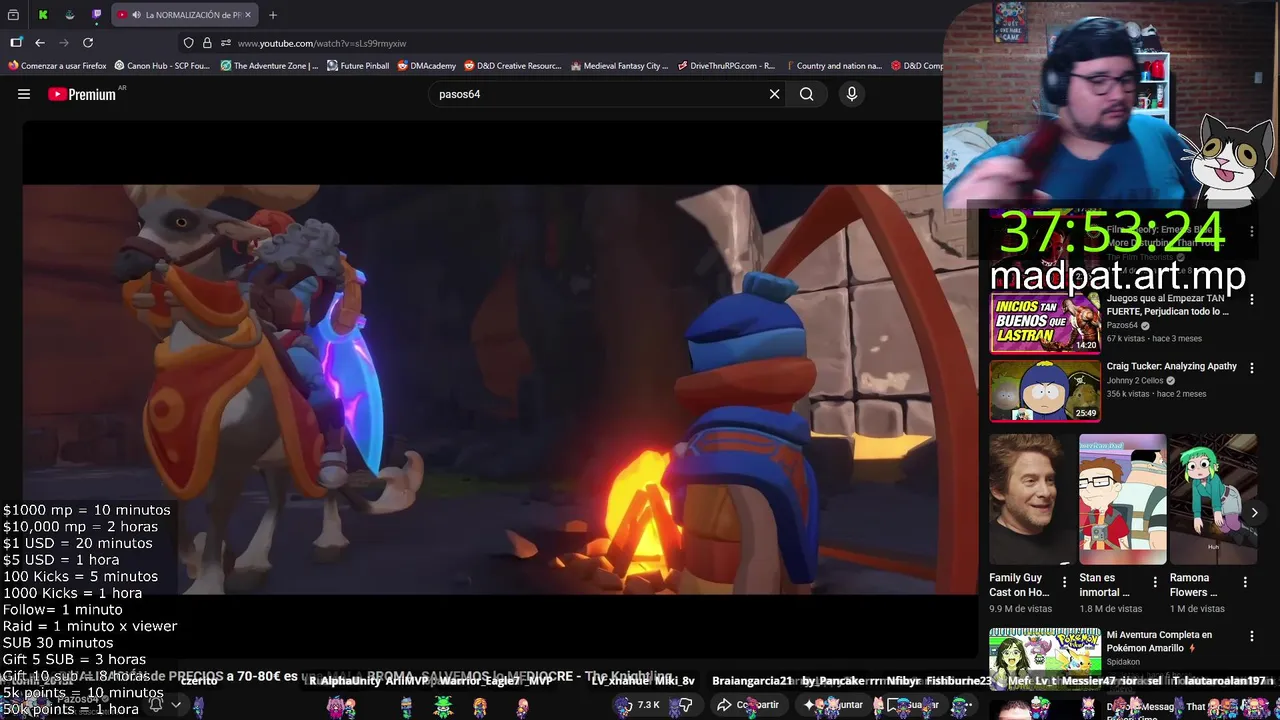This screenshot has width=1280, height=720.
Task: Reload the current YouTube page
Action: pyautogui.click(x=88, y=43)
